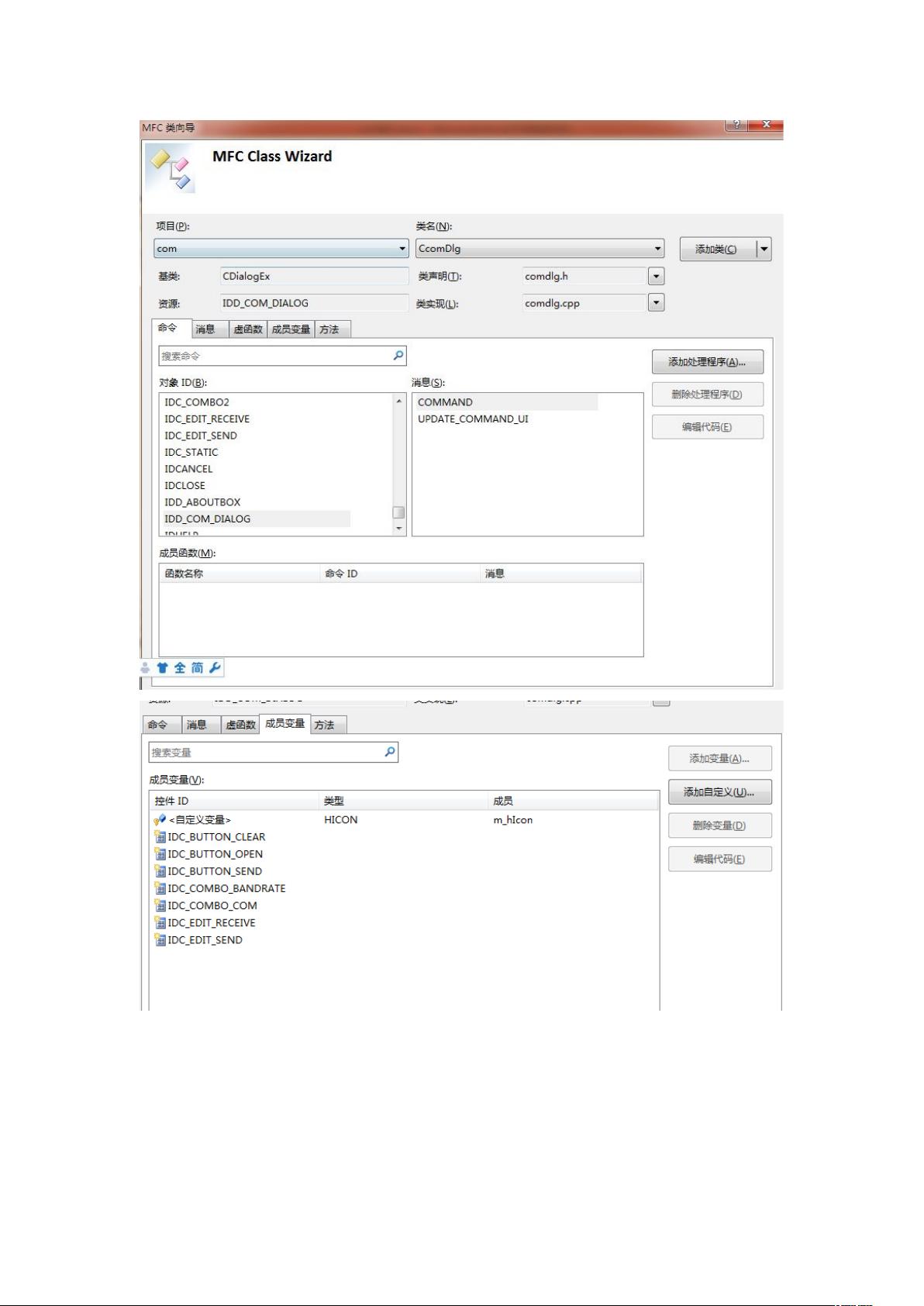
Task: Click the 删除处理程序(D) button
Action: 707,395
